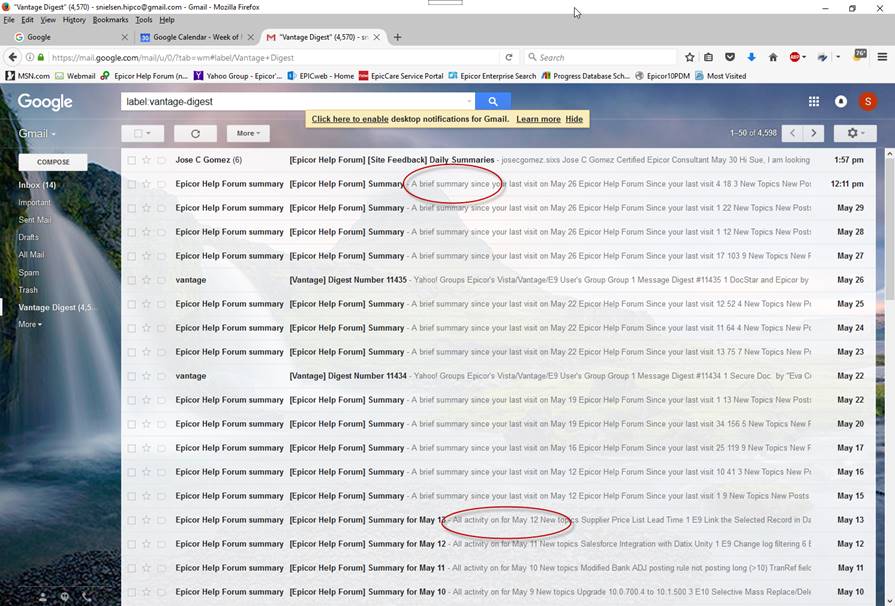Expand More labels in the sidebar
Screen dimensions: 895x606
pos(30,324)
